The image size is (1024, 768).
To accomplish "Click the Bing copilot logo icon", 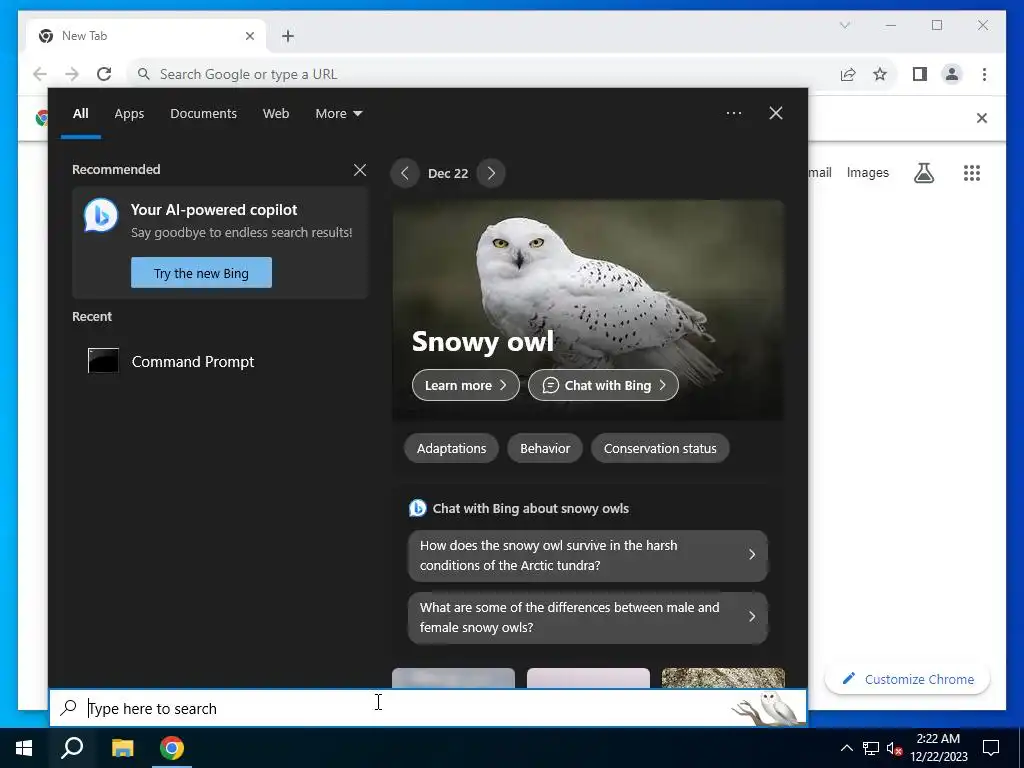I will 101,215.
